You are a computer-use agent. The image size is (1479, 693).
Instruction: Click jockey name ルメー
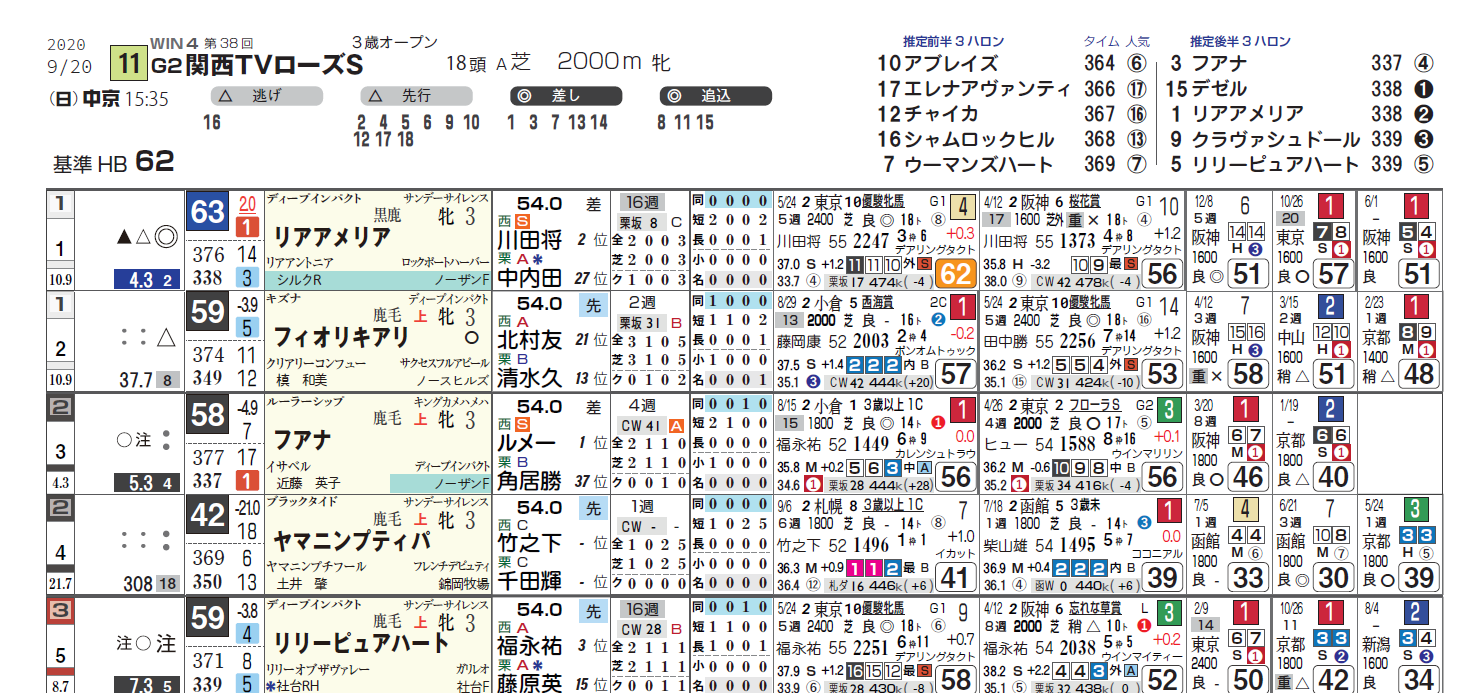click(x=529, y=442)
